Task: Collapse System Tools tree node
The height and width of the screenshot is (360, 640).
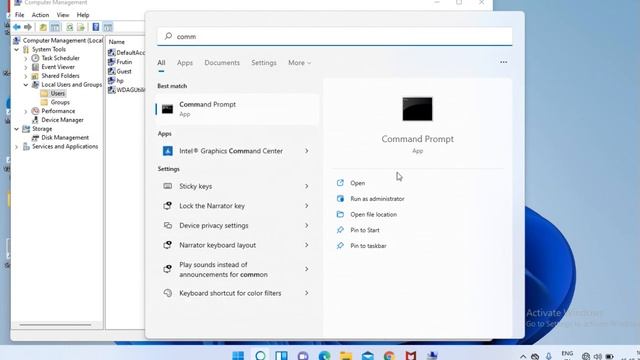Action: point(17,49)
